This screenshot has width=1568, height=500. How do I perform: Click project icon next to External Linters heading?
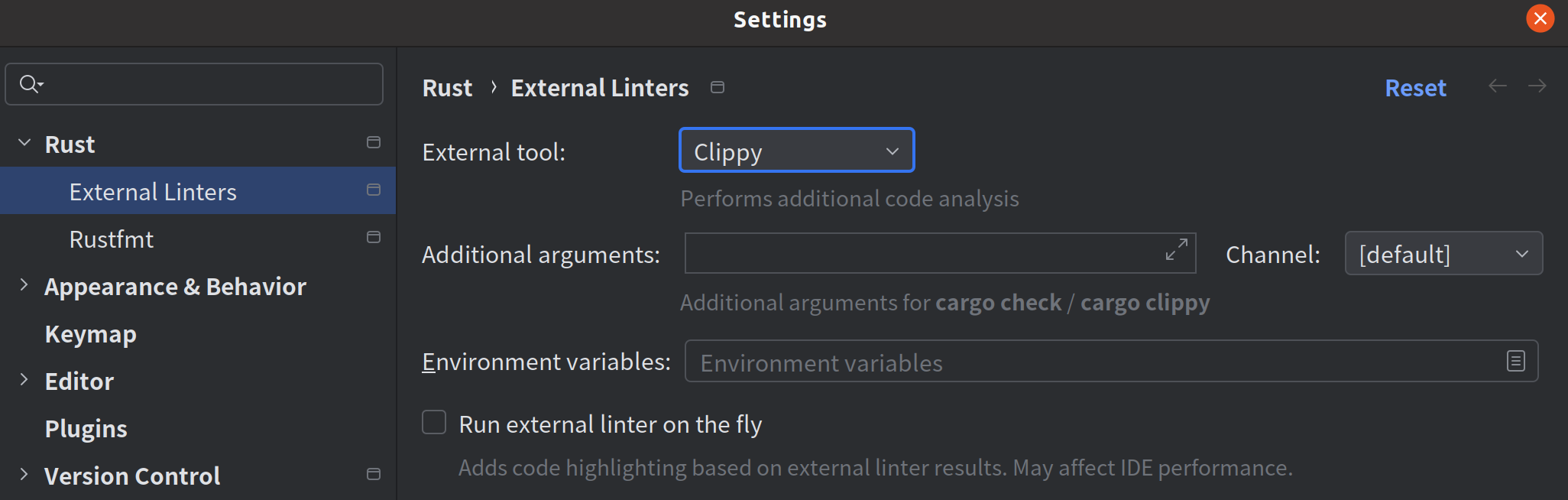point(718,87)
